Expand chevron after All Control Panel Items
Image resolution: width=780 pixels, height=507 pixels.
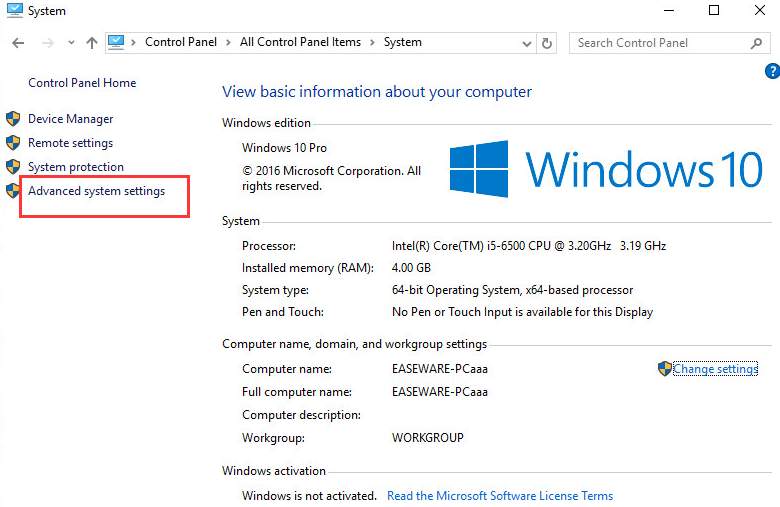tap(372, 43)
